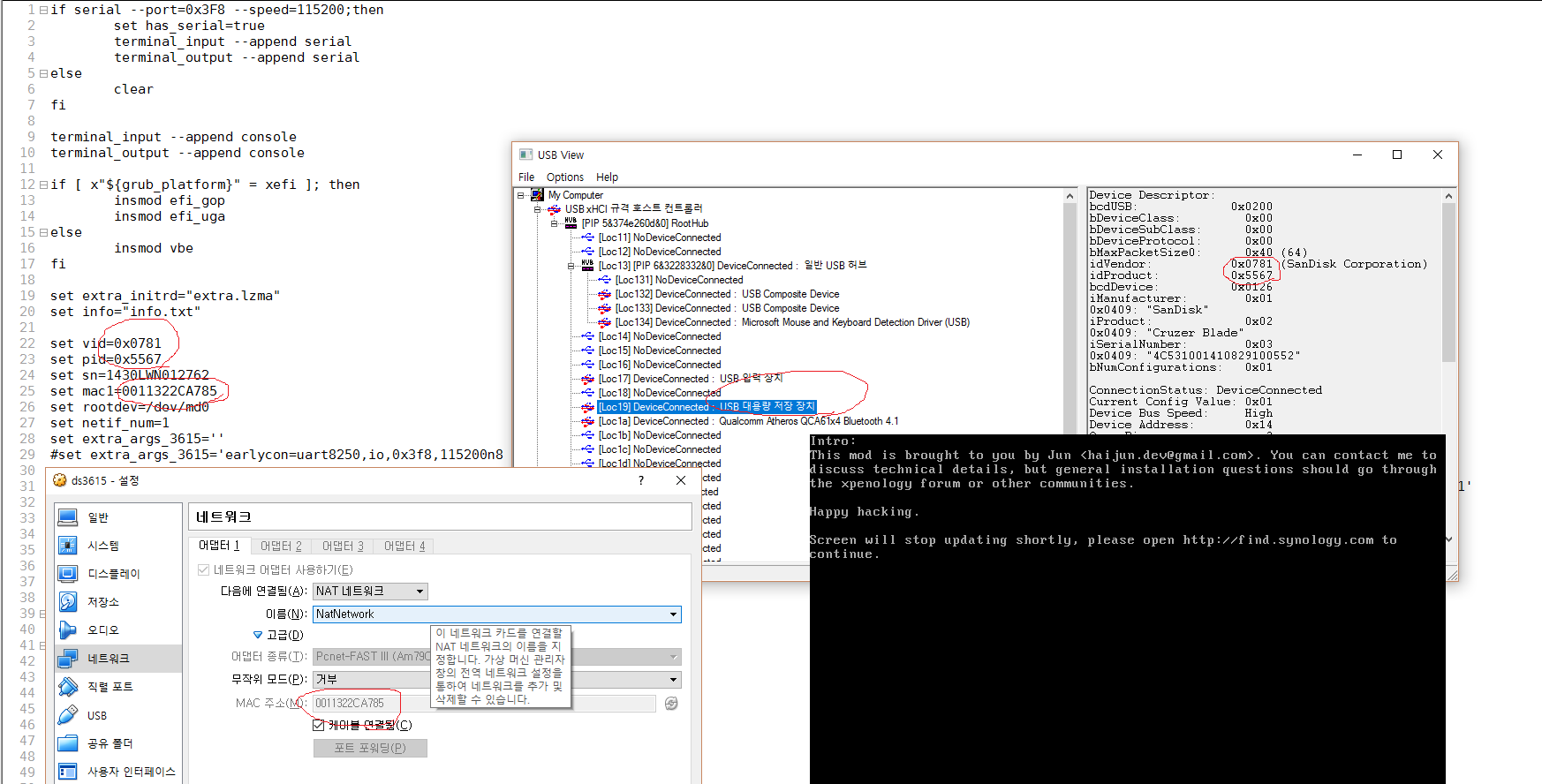1542x784 pixels.
Task: Regenerate MAC address with refresh icon
Action: pos(671,704)
